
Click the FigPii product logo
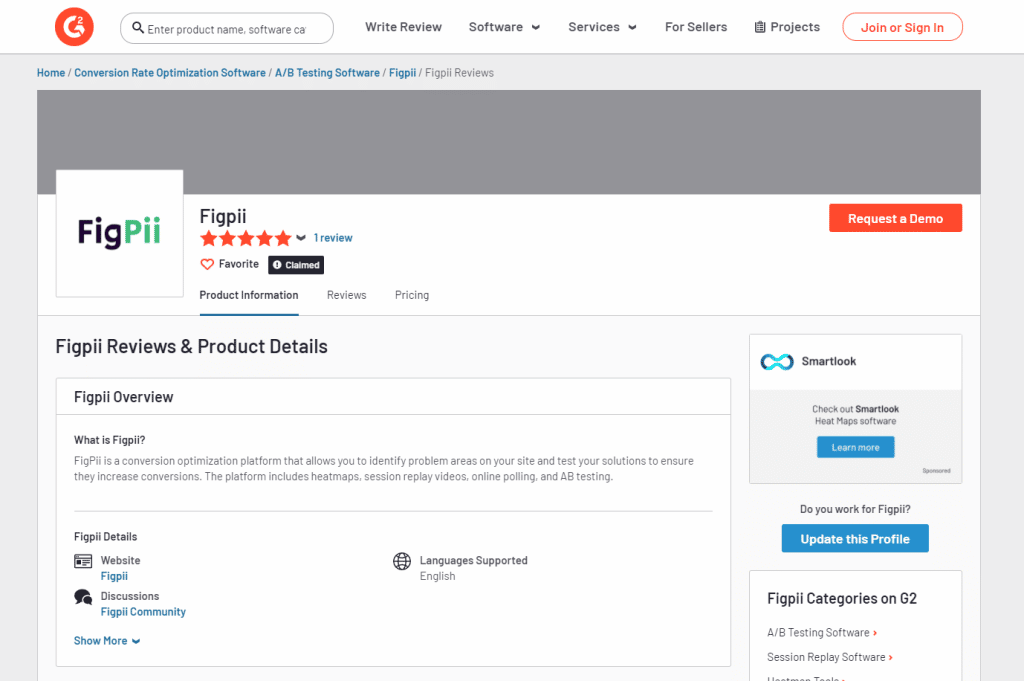pyautogui.click(x=120, y=233)
